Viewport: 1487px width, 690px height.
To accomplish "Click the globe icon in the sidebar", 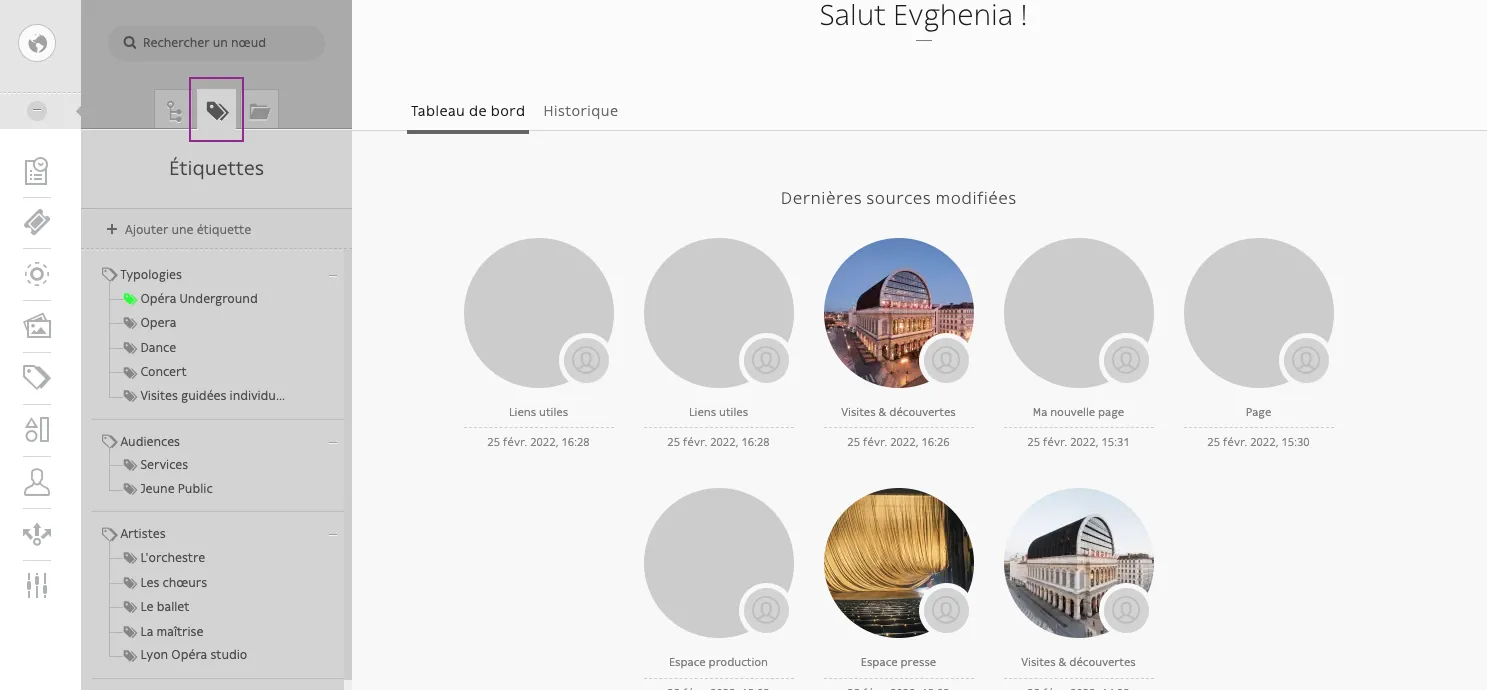I will tap(37, 43).
